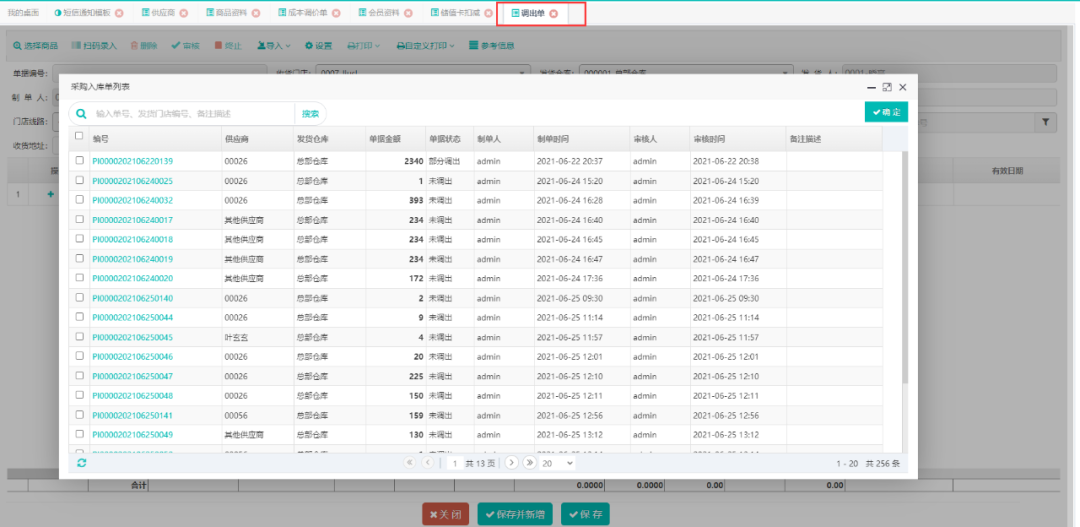Screen dimensions: 1080x527
Task: Tick the checkbox for PI0000202106220139
Action: 79,161
